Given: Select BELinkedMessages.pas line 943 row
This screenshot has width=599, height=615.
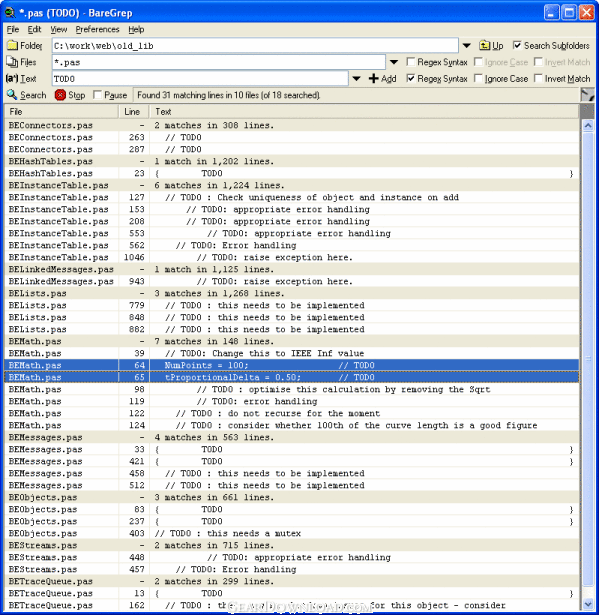Looking at the screenshot, I should (x=291, y=281).
